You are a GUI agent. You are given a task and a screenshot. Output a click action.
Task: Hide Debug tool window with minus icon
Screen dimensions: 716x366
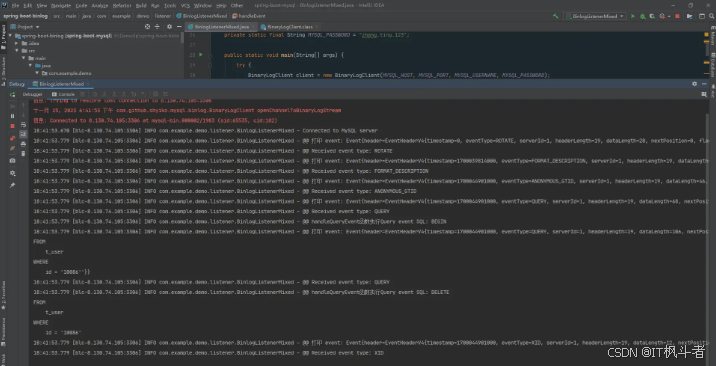[704, 84]
